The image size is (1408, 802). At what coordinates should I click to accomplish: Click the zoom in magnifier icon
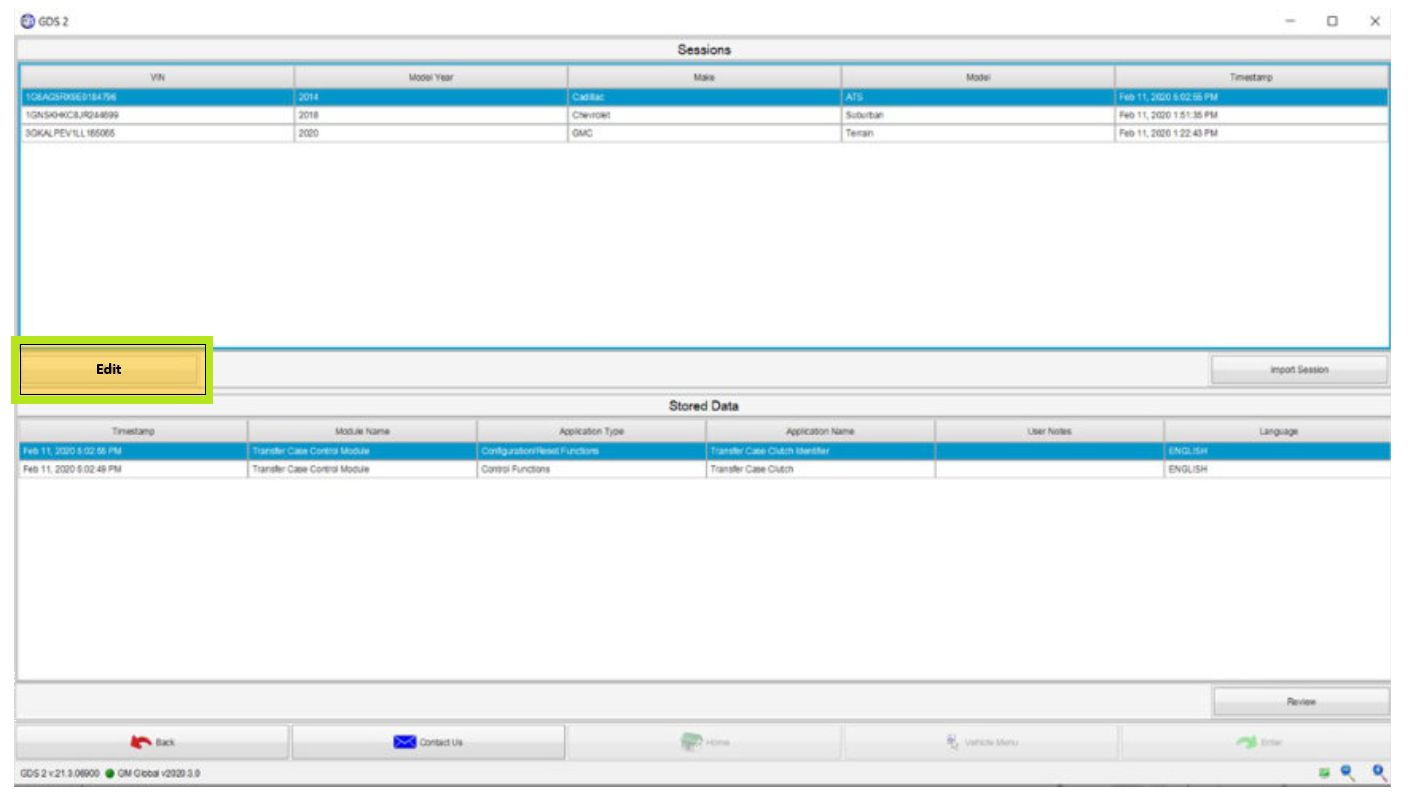click(1379, 772)
